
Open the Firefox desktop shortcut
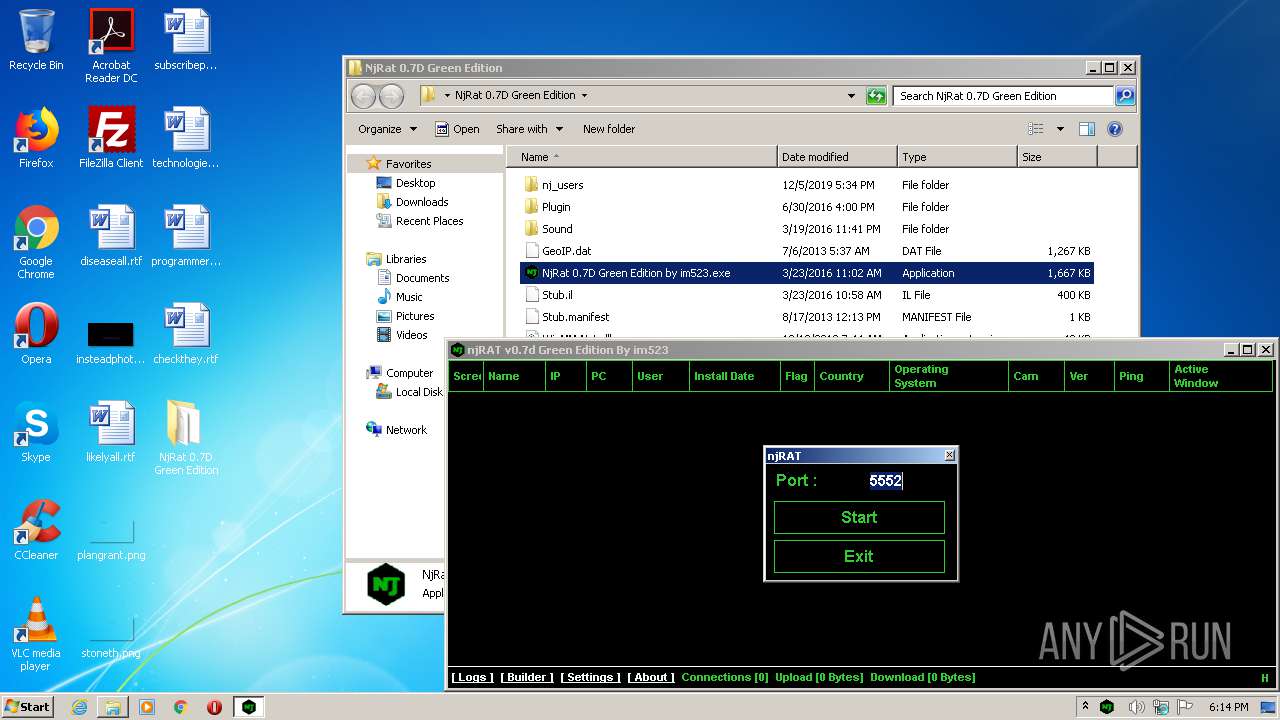[x=36, y=138]
